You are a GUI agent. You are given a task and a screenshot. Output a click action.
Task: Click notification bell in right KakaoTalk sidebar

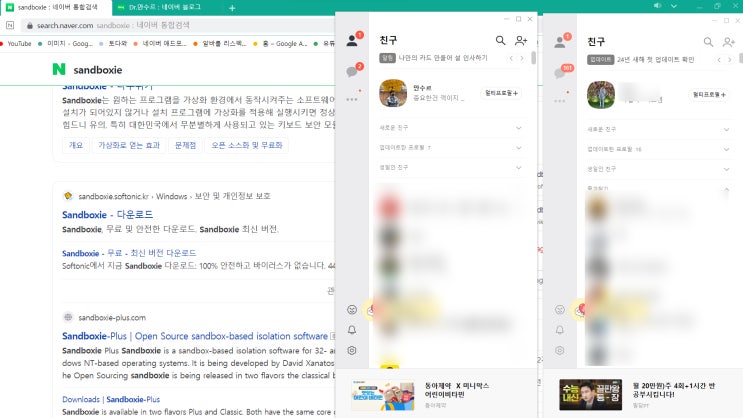(560, 330)
